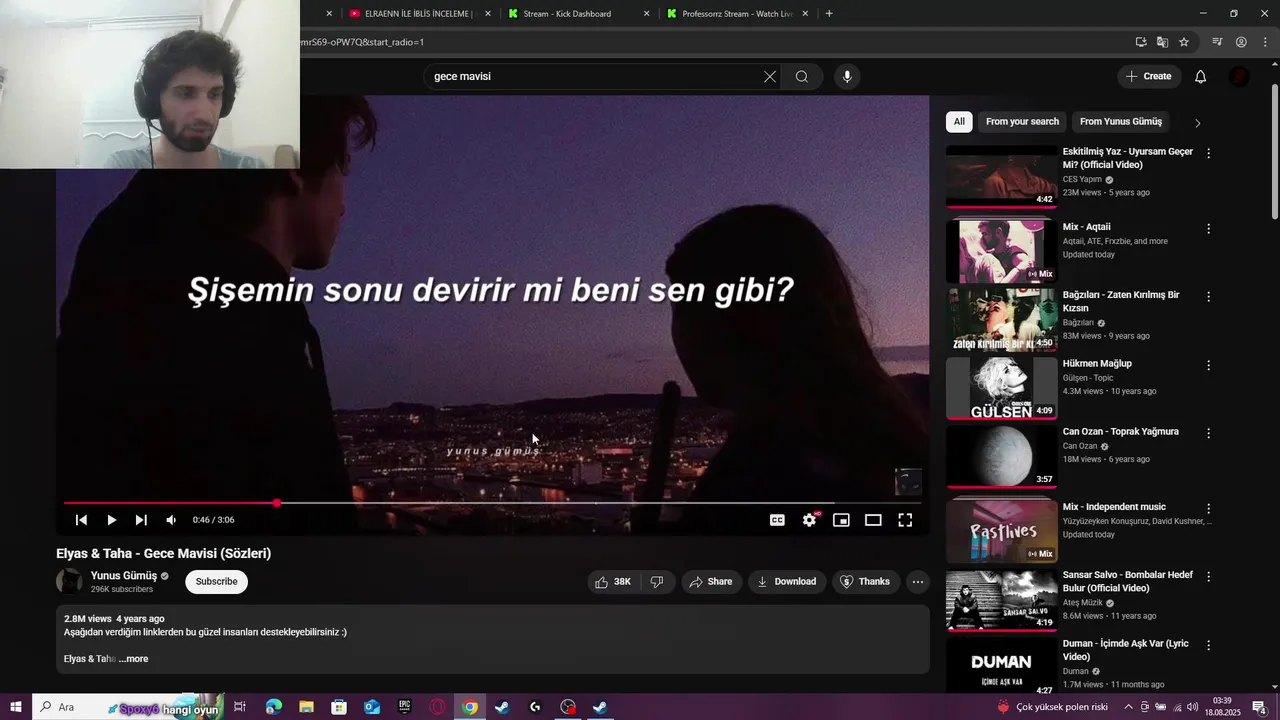1280x720 pixels.
Task: Open options for Duman lyric video
Action: (x=1208, y=646)
